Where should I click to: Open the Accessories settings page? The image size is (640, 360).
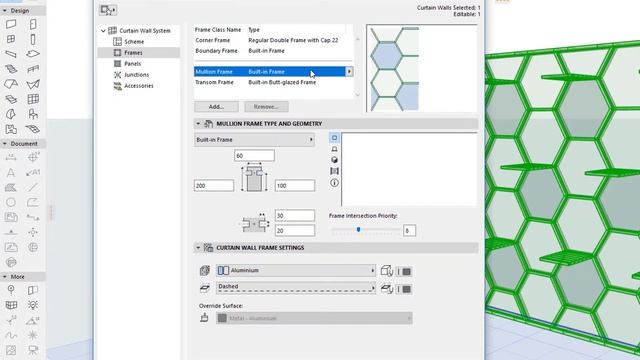139,86
